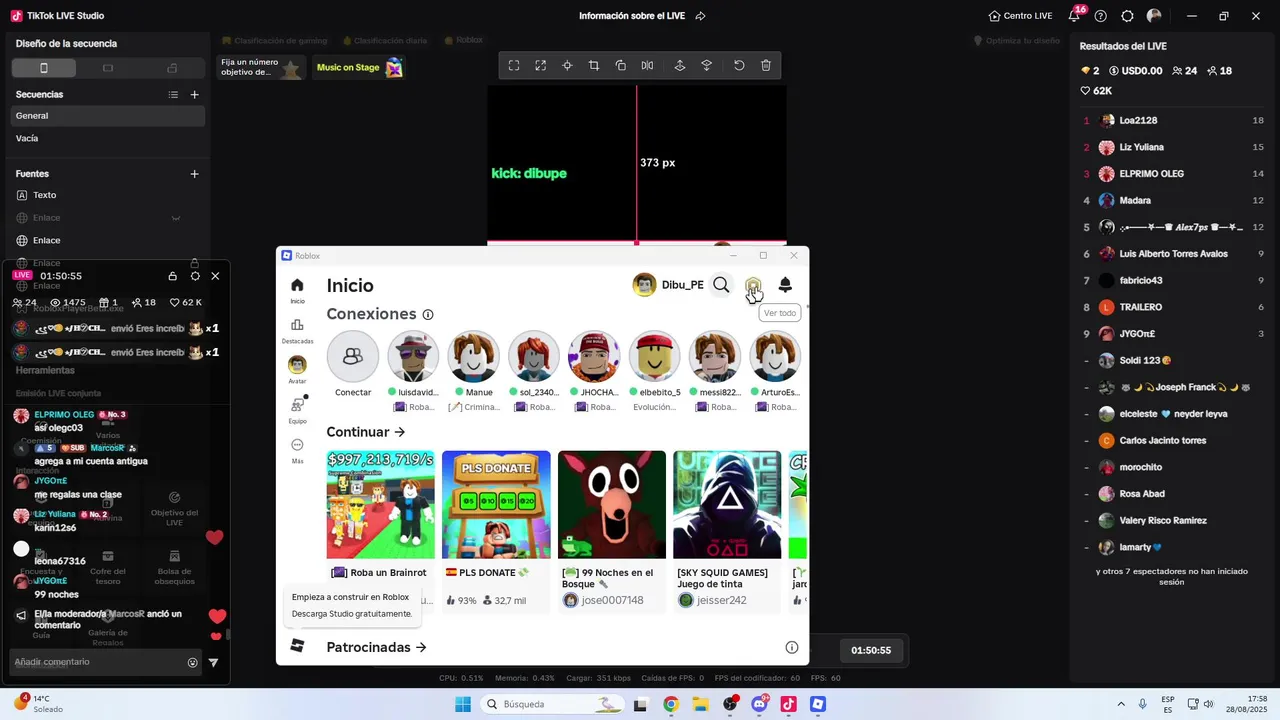This screenshot has height=720, width=1280.
Task: Open Robux icon in the Roblox header
Action: pos(753,285)
